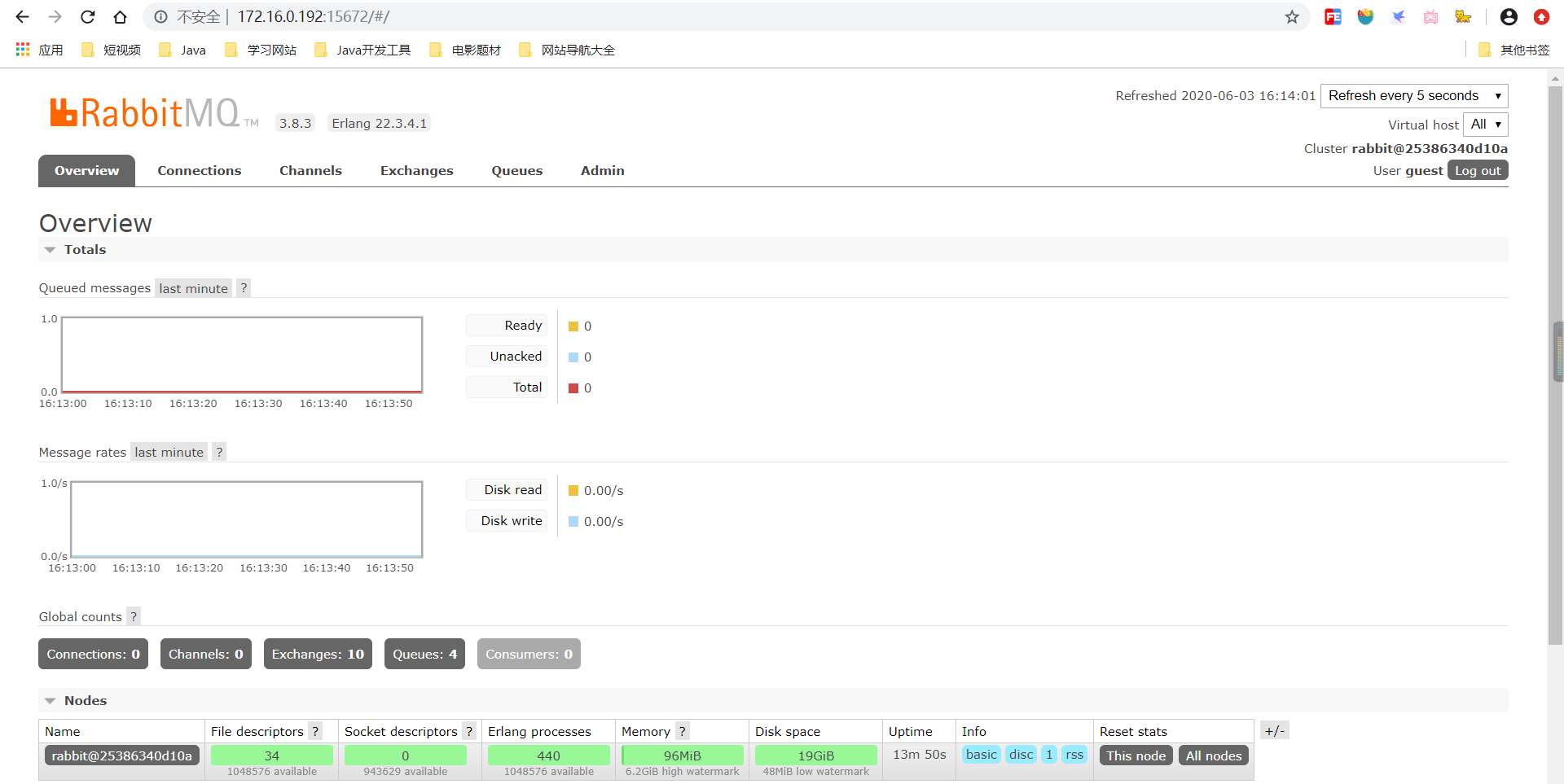Change Queued messages last minute range
The width and height of the screenshot is (1564, 784).
click(x=193, y=288)
